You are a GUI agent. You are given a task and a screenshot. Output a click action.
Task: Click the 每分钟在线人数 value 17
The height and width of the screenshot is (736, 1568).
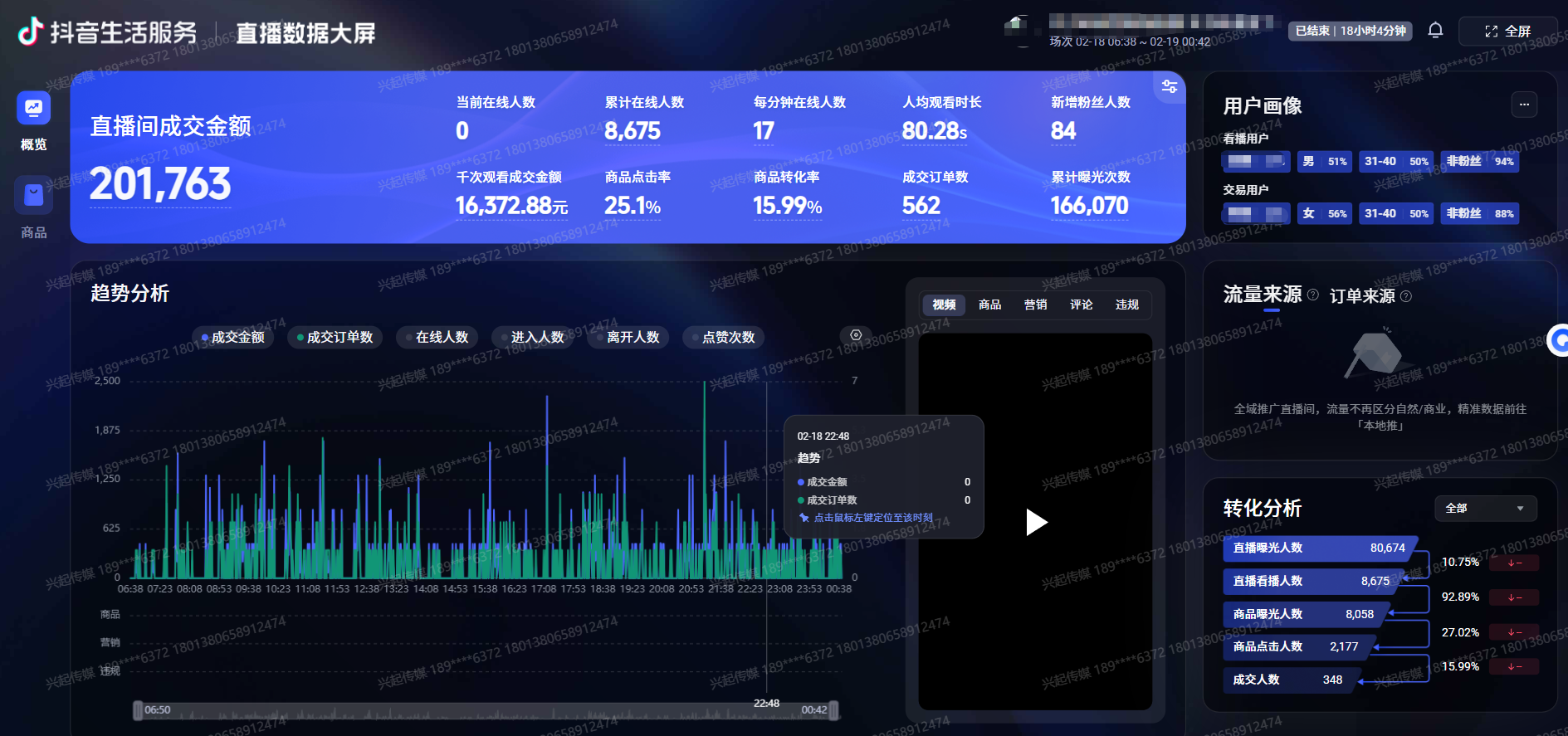click(x=764, y=131)
